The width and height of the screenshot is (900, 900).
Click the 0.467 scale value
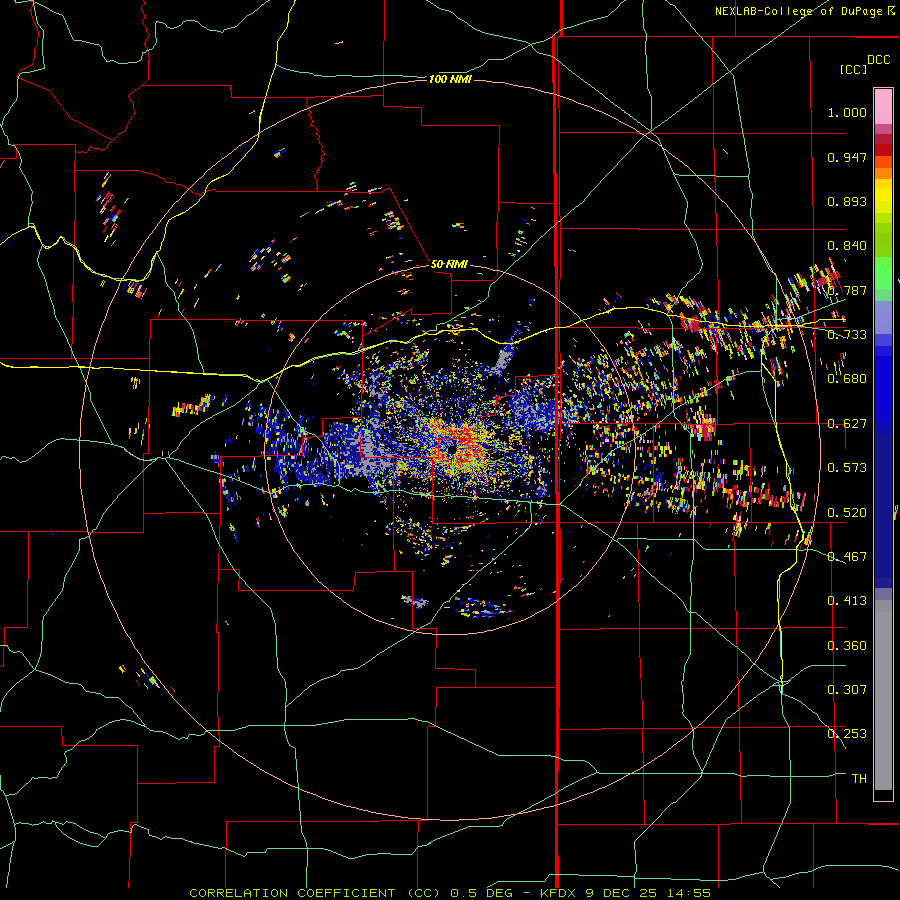847,557
